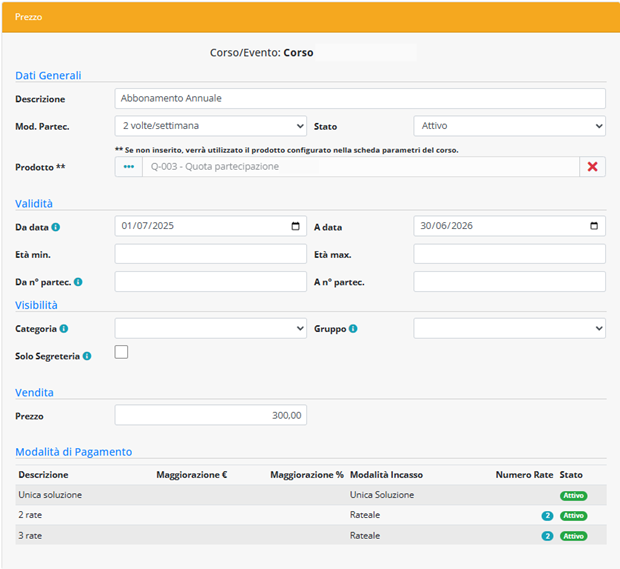Open calendar picker in Da data field
Image resolution: width=620 pixels, height=569 pixels.
tap(295, 226)
